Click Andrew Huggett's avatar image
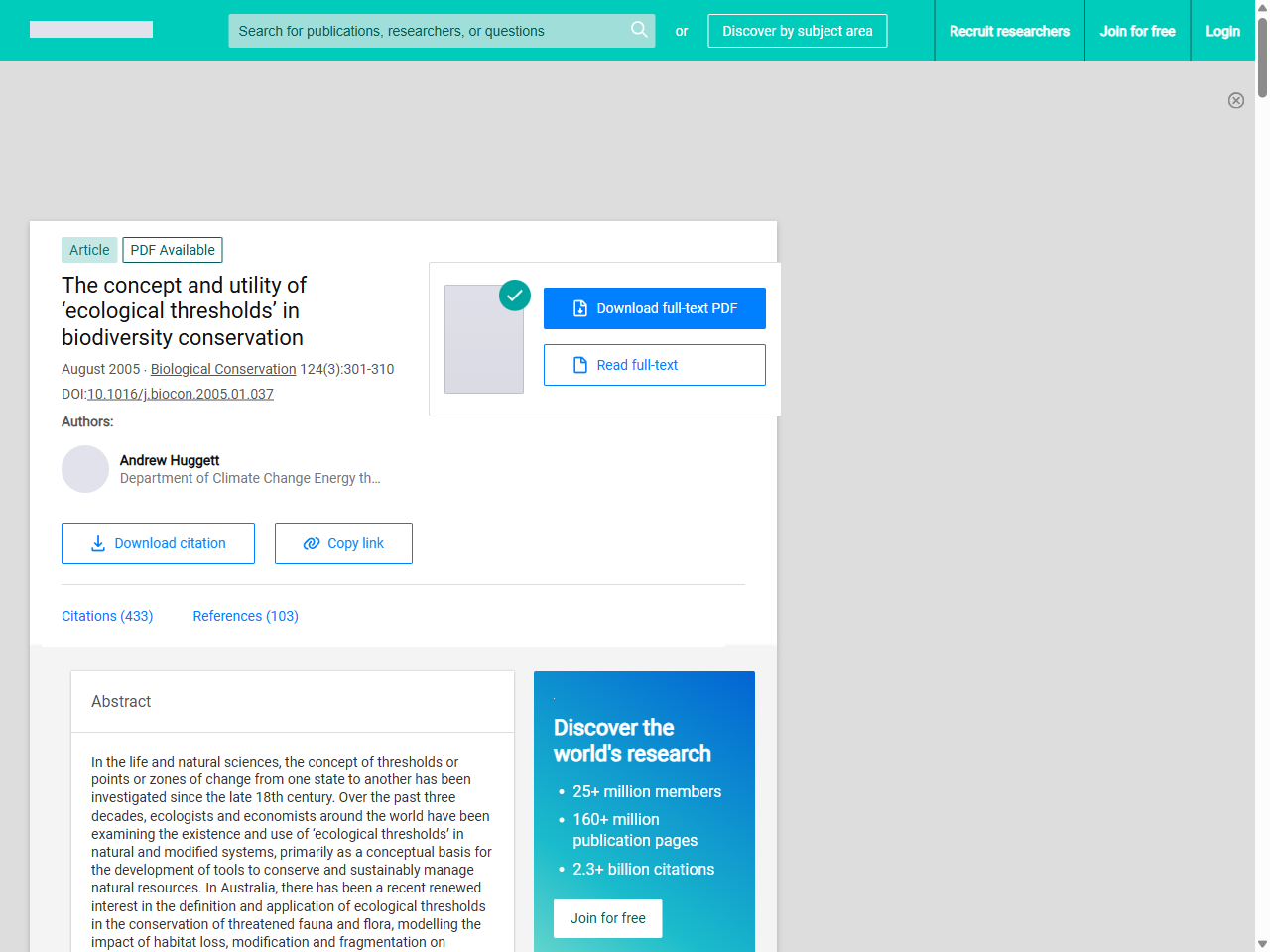This screenshot has width=1270, height=952. [85, 469]
